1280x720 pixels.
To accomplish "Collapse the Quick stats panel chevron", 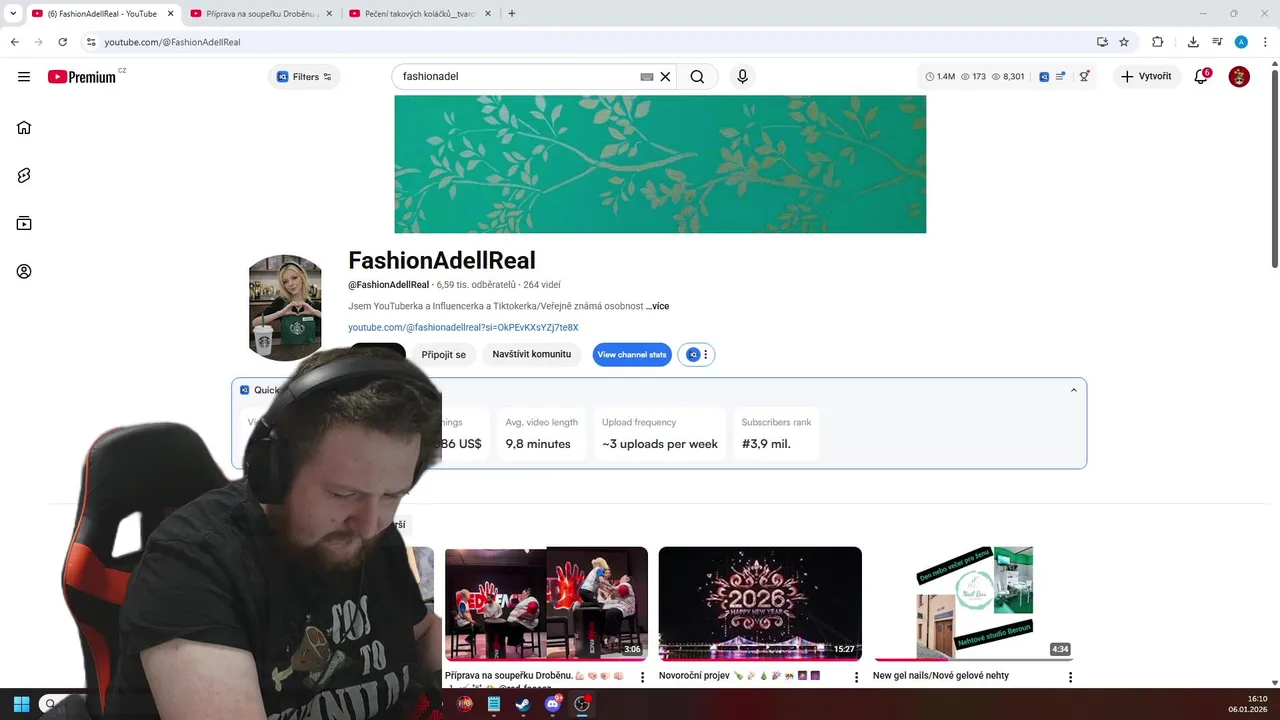I will pyautogui.click(x=1074, y=390).
